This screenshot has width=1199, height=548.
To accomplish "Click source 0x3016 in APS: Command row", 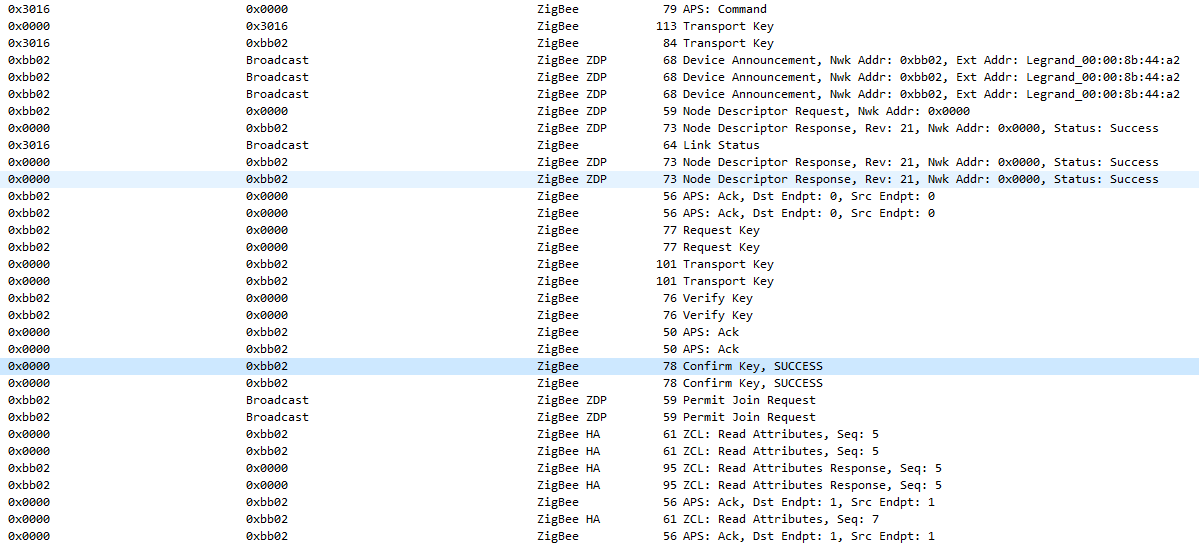I will 29,9.
